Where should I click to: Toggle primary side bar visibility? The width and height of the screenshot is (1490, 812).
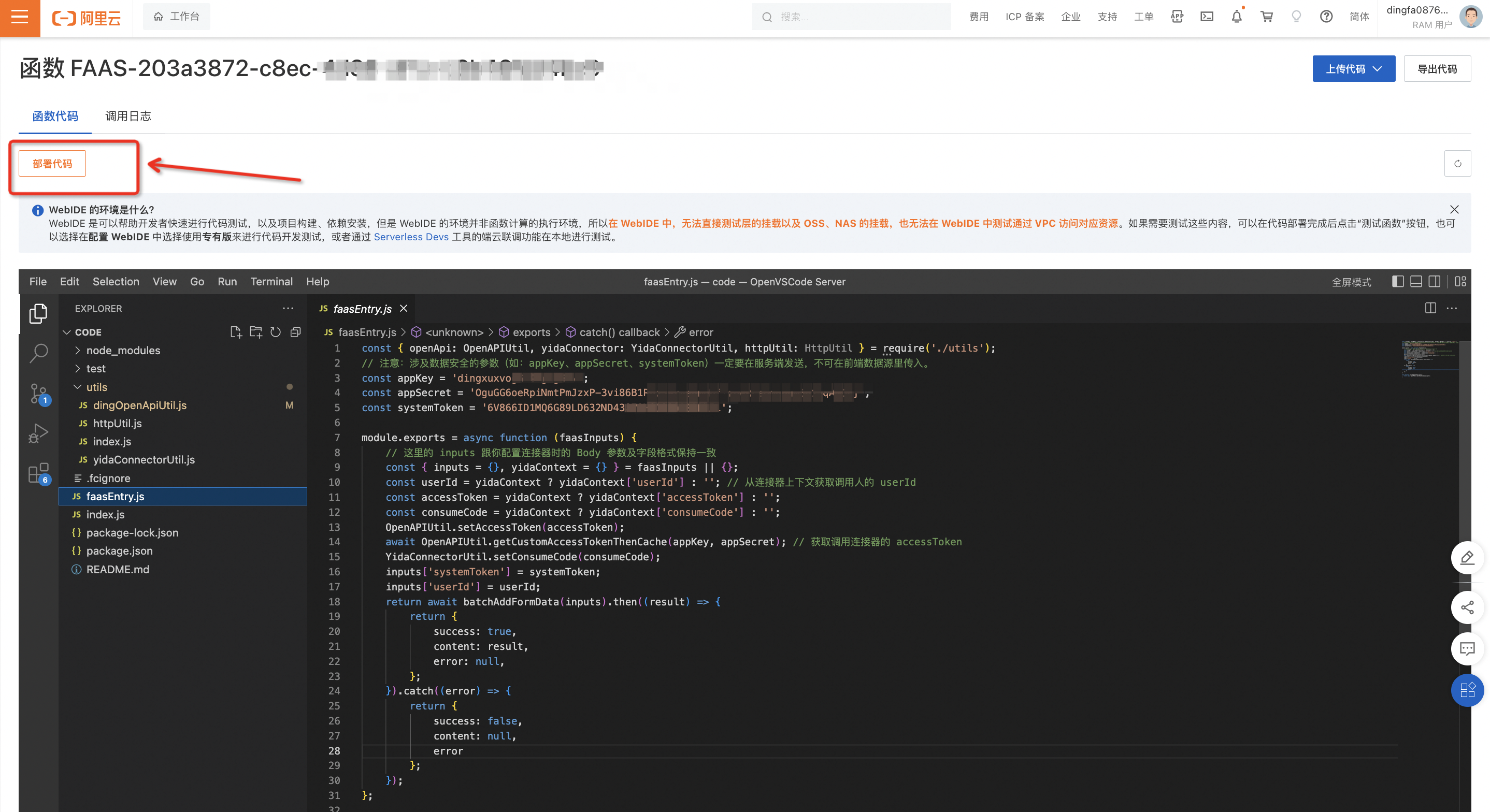(x=1397, y=282)
